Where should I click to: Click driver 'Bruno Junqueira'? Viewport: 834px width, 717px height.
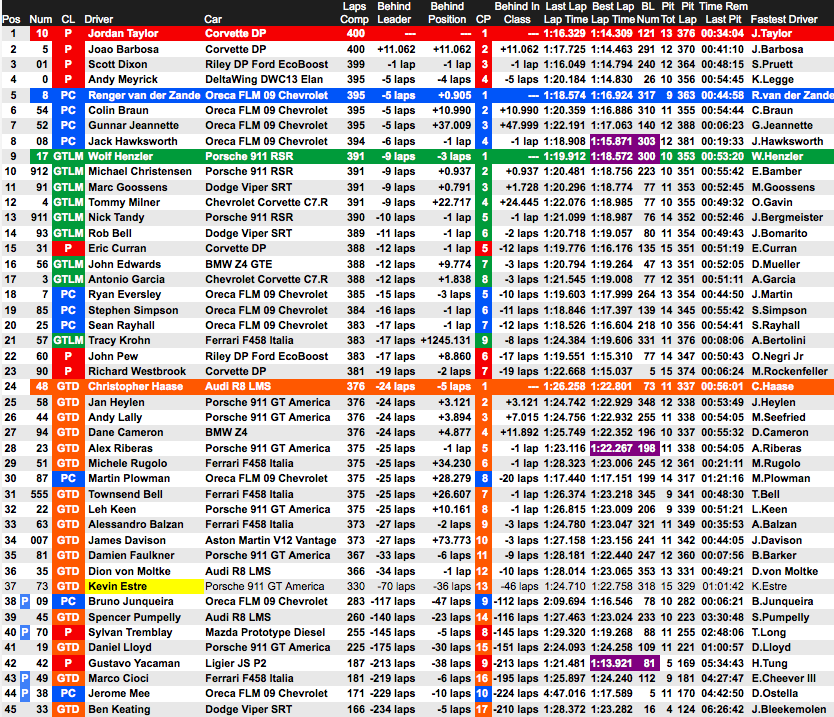tap(130, 602)
